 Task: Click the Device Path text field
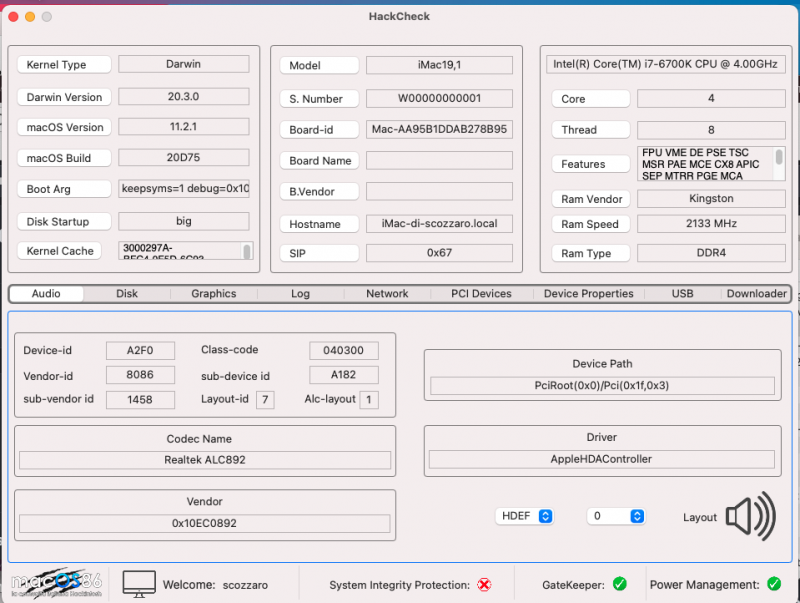tap(602, 386)
